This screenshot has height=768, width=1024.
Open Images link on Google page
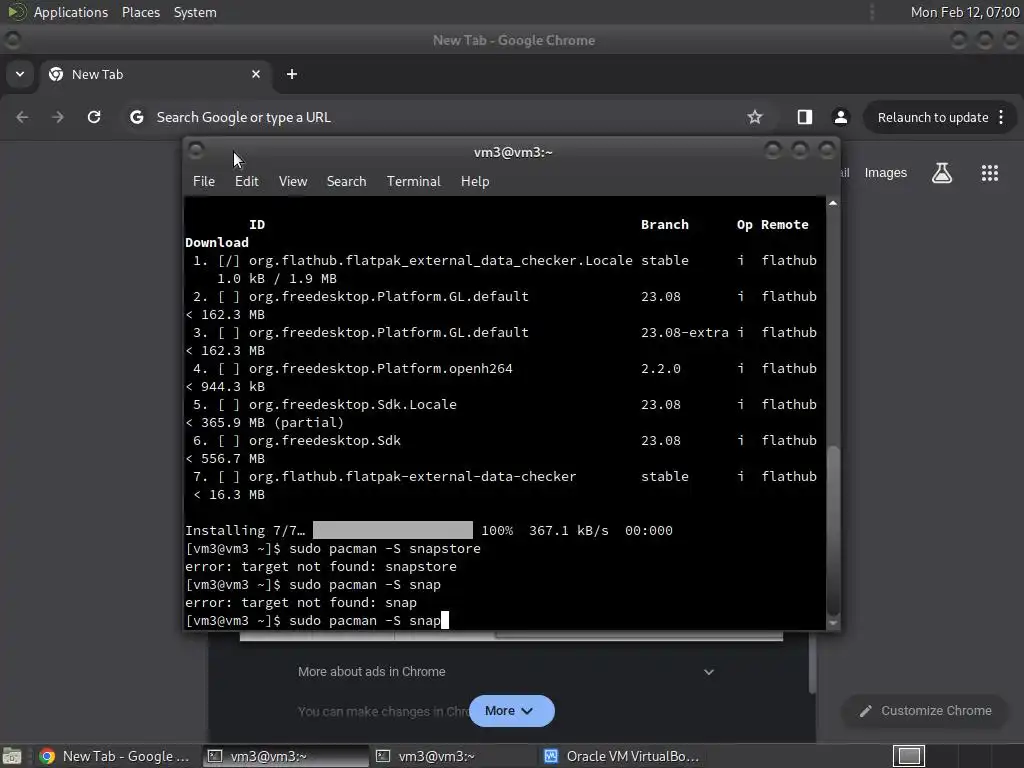pyautogui.click(x=886, y=173)
